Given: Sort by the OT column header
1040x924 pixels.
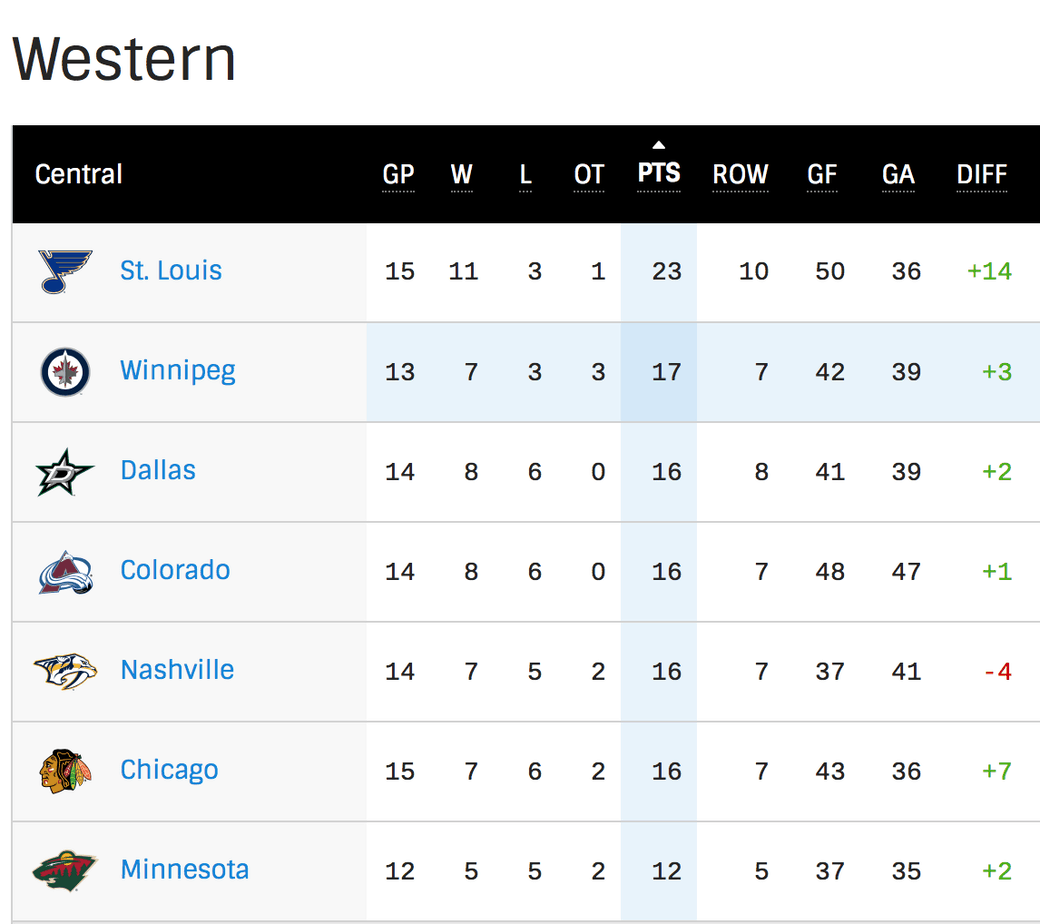Looking at the screenshot, I should click(589, 174).
